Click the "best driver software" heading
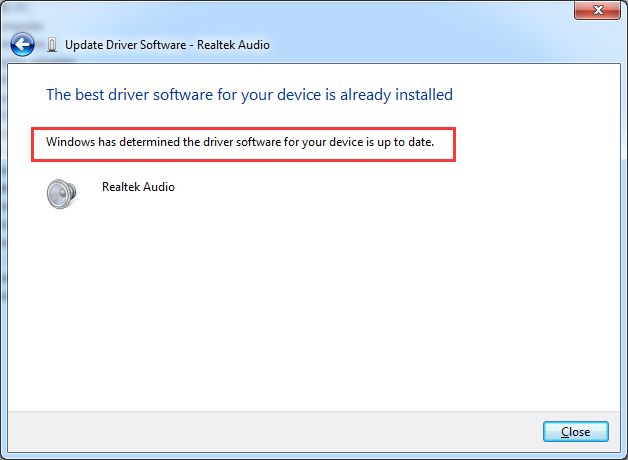The width and height of the screenshot is (628, 460). pyautogui.click(x=160, y=95)
